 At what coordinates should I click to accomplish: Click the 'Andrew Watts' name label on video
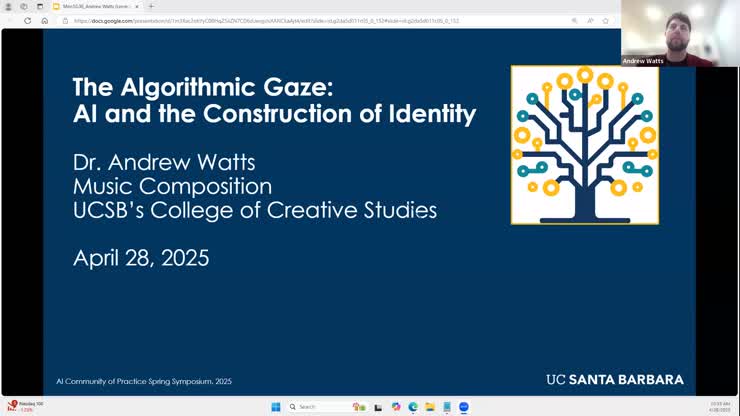pos(643,61)
